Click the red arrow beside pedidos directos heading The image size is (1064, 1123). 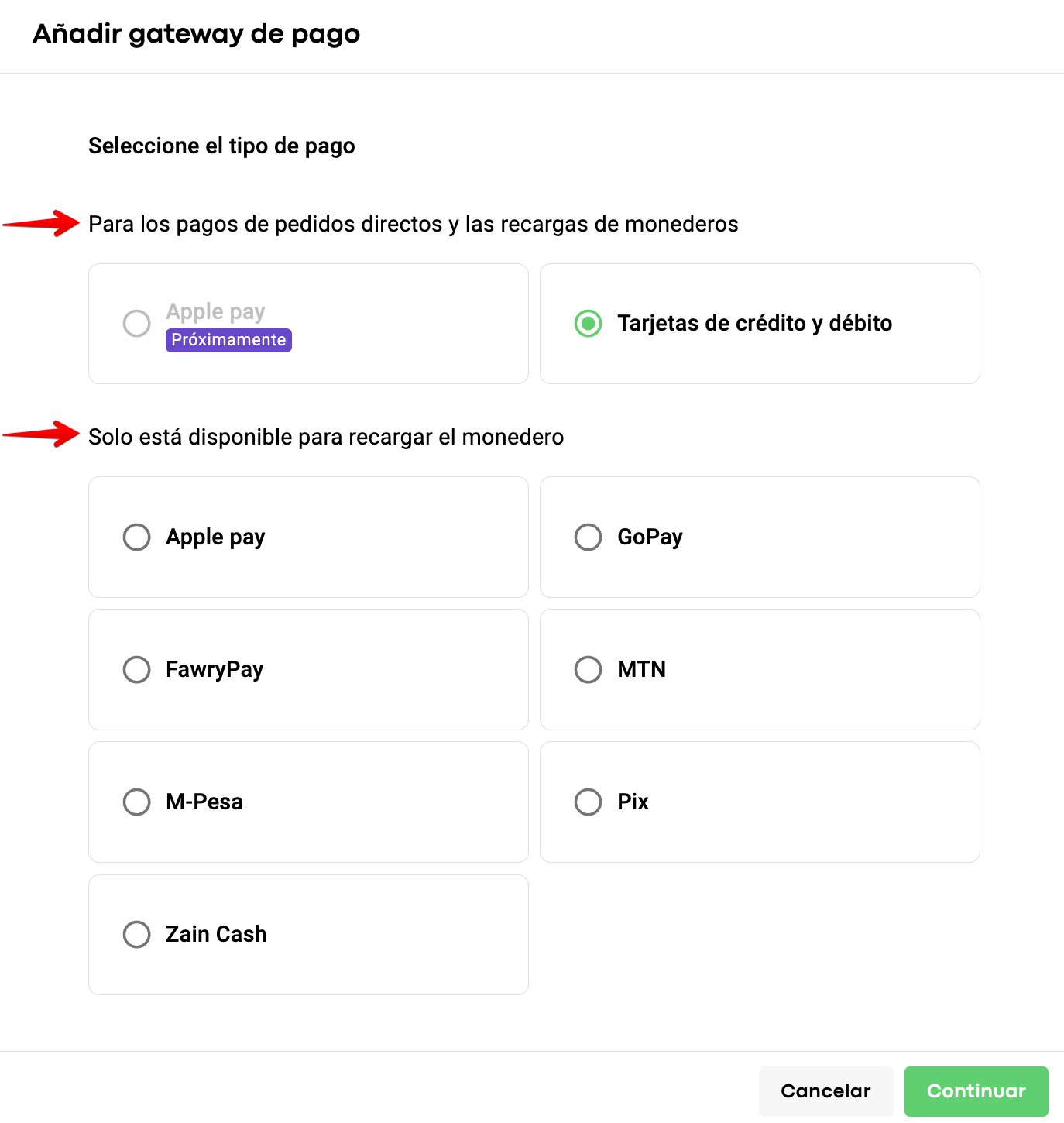pos(43,224)
